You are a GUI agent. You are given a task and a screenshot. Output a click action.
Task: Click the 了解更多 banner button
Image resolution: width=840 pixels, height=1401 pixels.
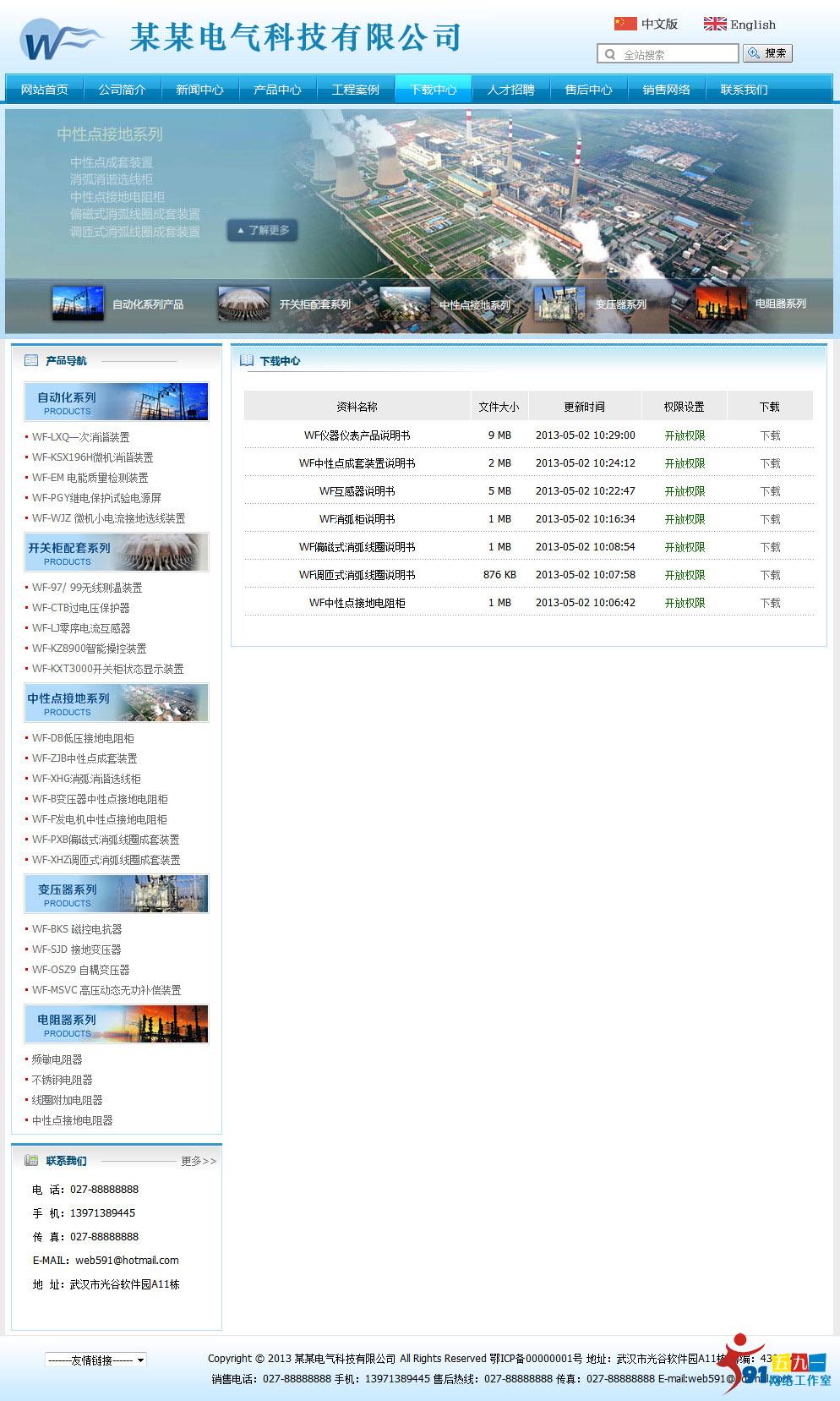click(x=262, y=230)
